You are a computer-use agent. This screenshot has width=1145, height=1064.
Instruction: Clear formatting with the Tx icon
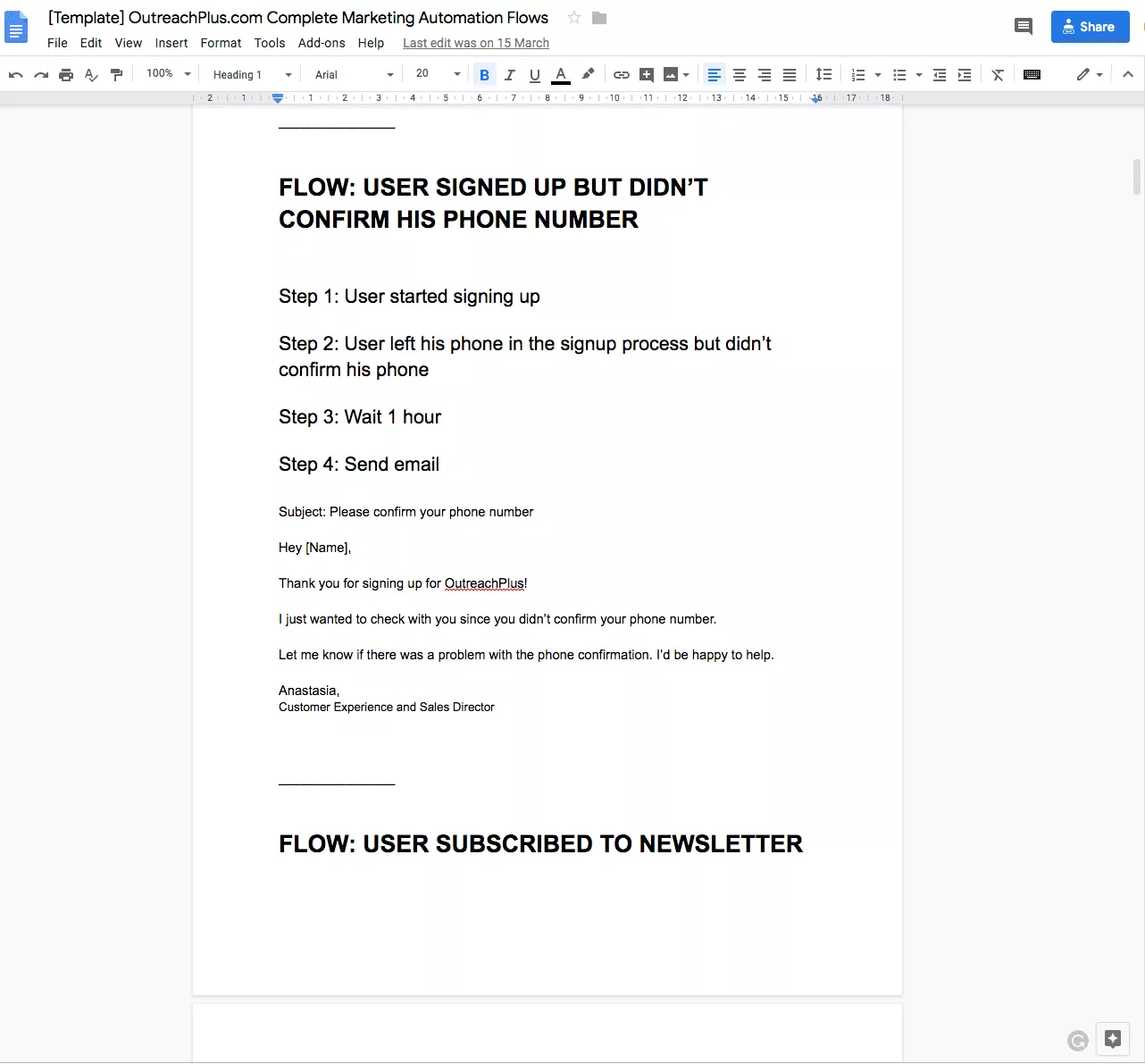click(x=998, y=75)
